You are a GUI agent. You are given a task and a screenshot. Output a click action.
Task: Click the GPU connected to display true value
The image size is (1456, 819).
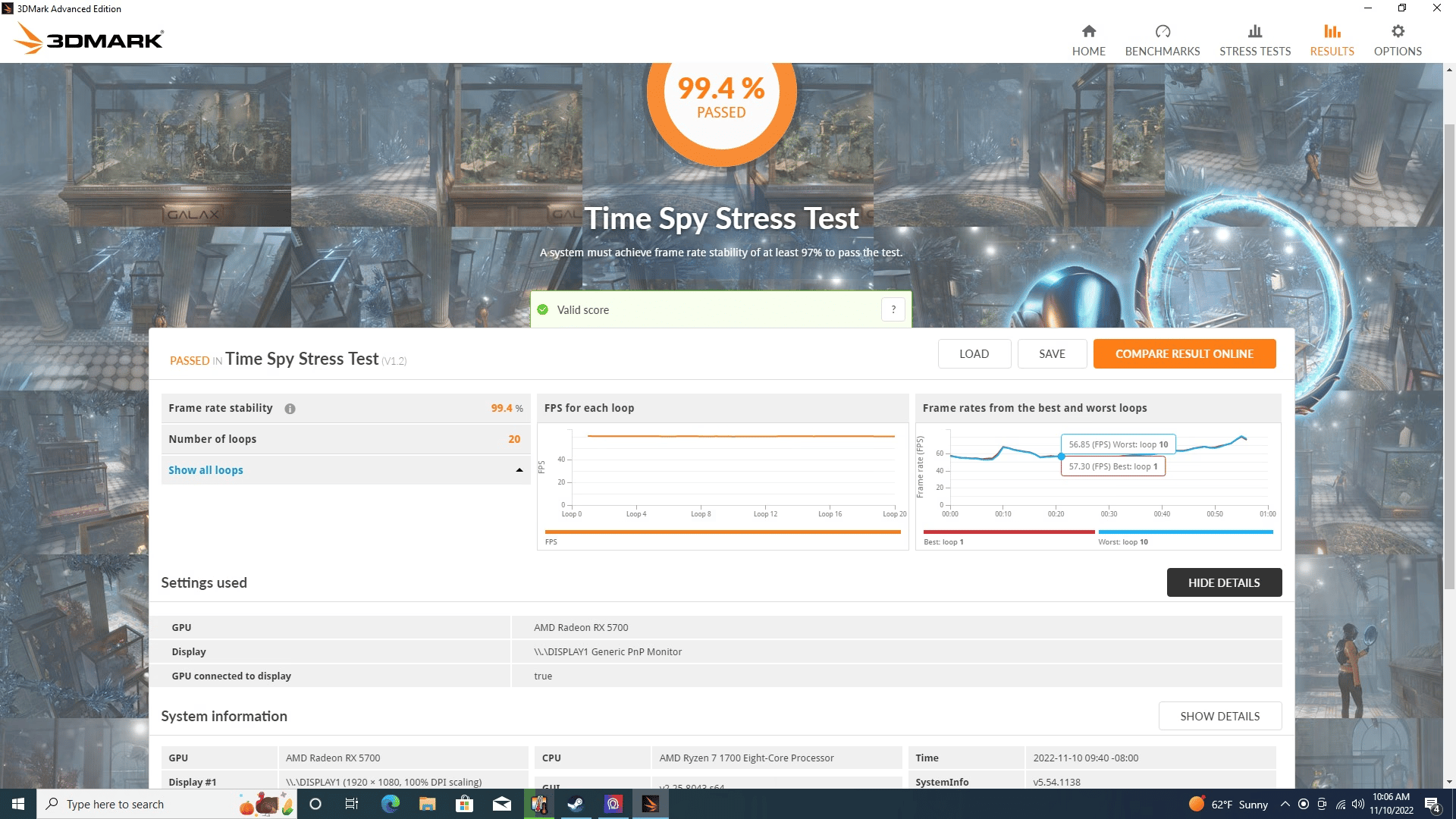point(543,676)
